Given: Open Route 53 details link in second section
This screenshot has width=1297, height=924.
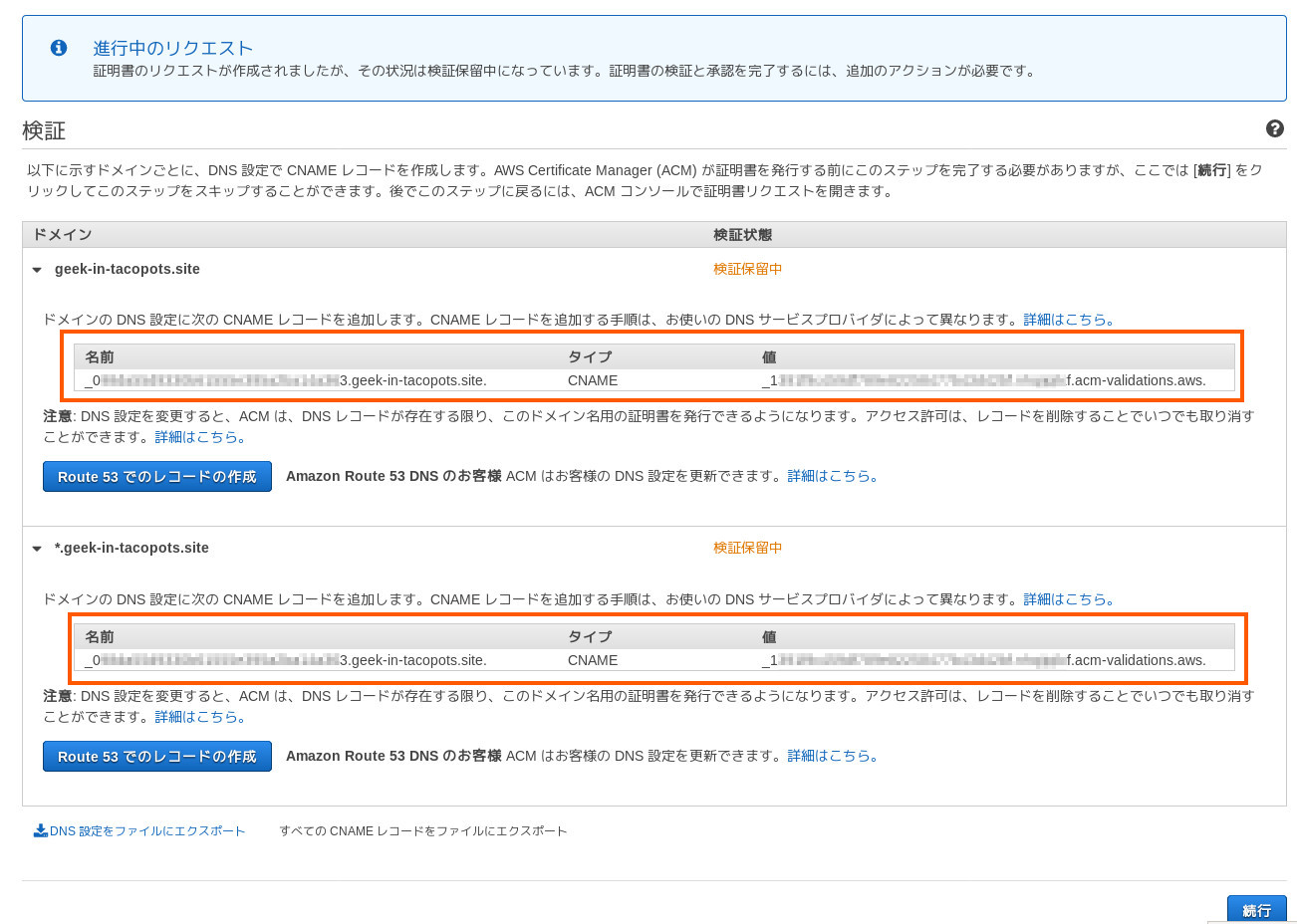Looking at the screenshot, I should [834, 756].
